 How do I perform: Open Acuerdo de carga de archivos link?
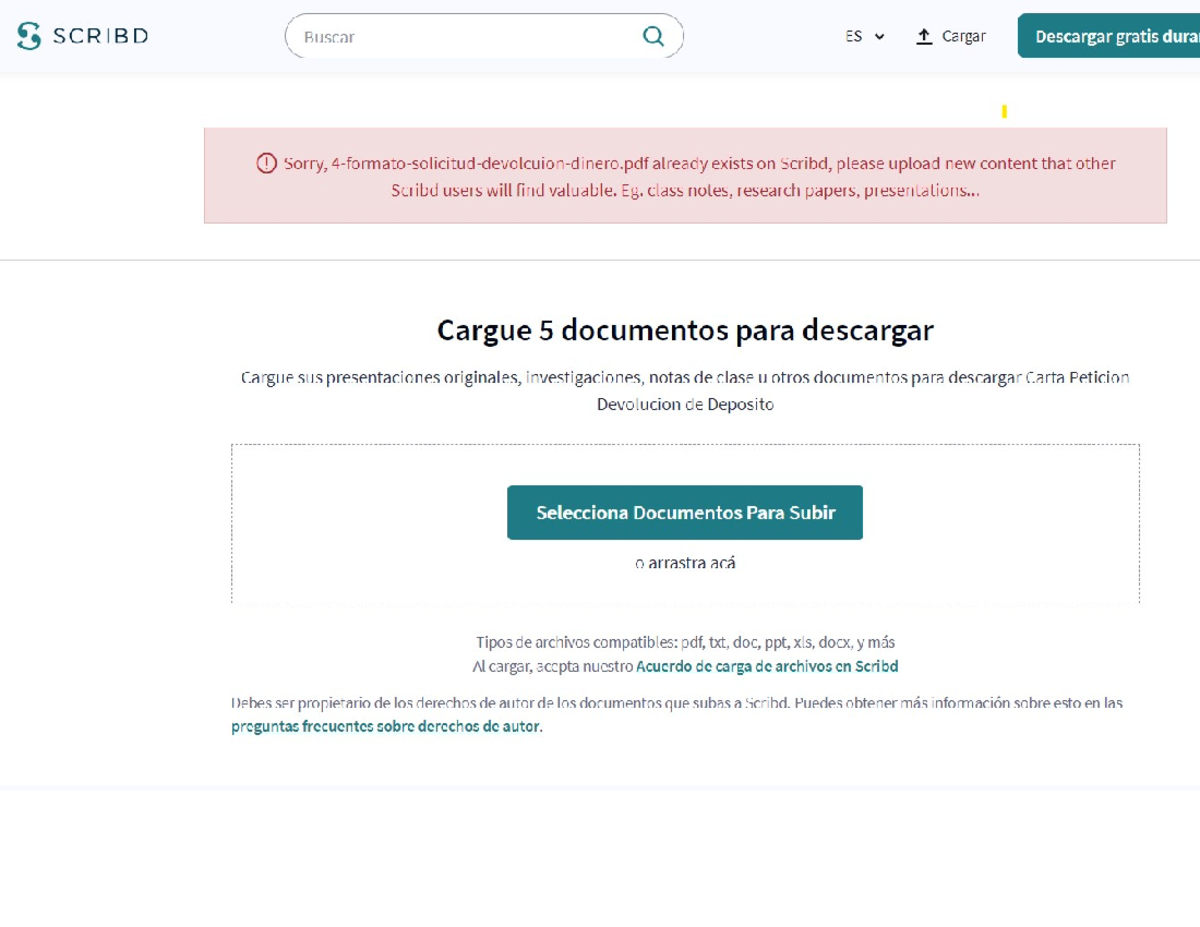767,666
